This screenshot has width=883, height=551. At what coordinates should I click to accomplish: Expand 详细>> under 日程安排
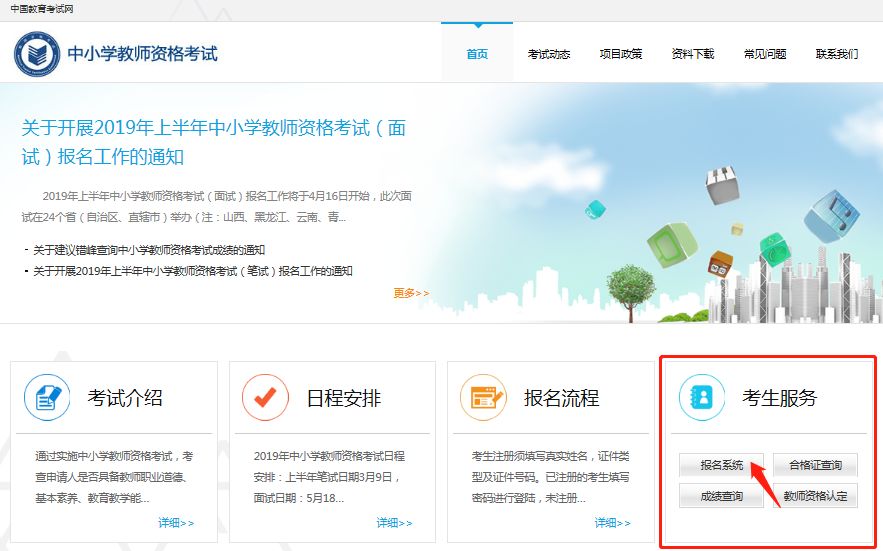(x=394, y=523)
